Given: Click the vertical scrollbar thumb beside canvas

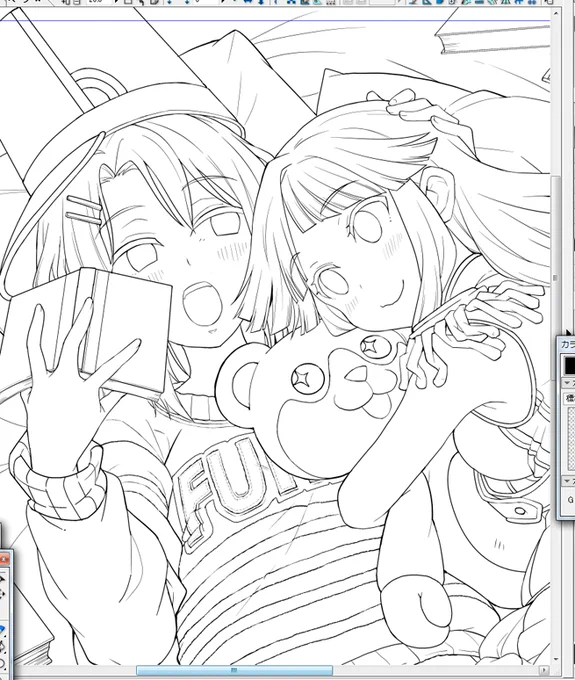Looking at the screenshot, I should pos(555,278).
